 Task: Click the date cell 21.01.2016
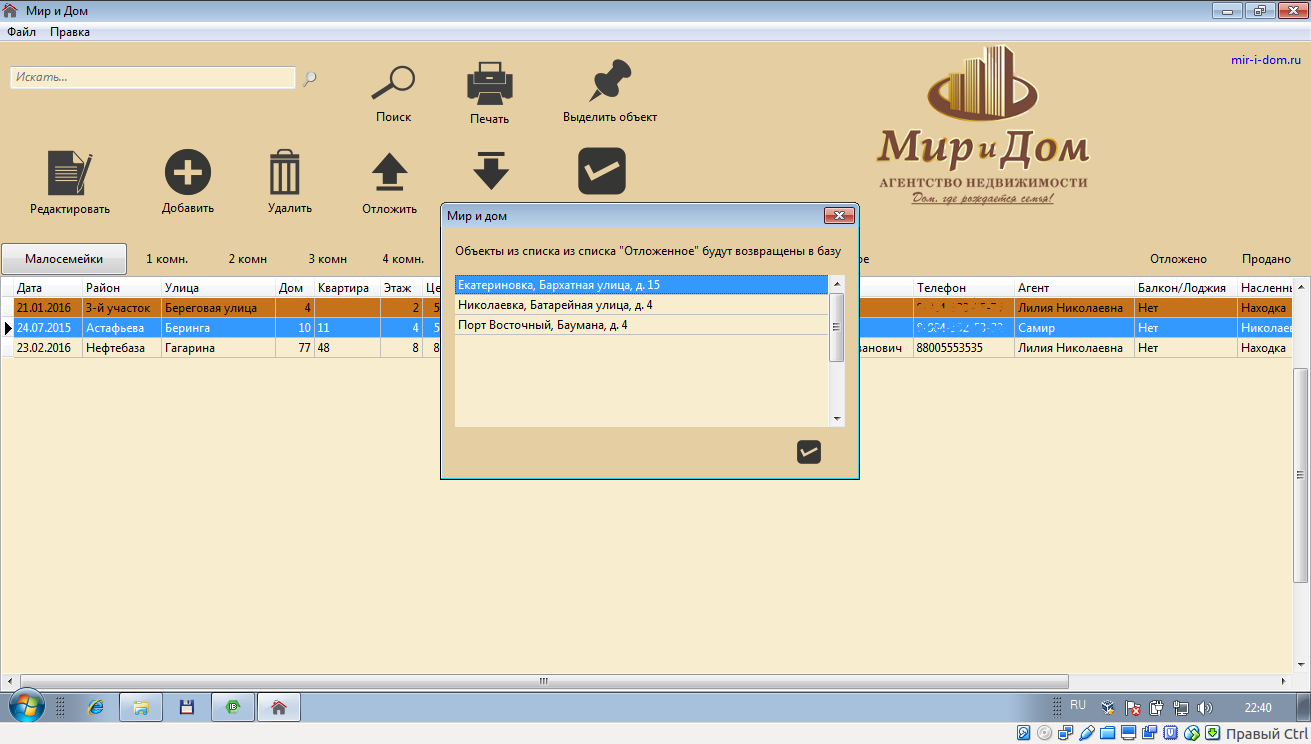pyautogui.click(x=47, y=308)
